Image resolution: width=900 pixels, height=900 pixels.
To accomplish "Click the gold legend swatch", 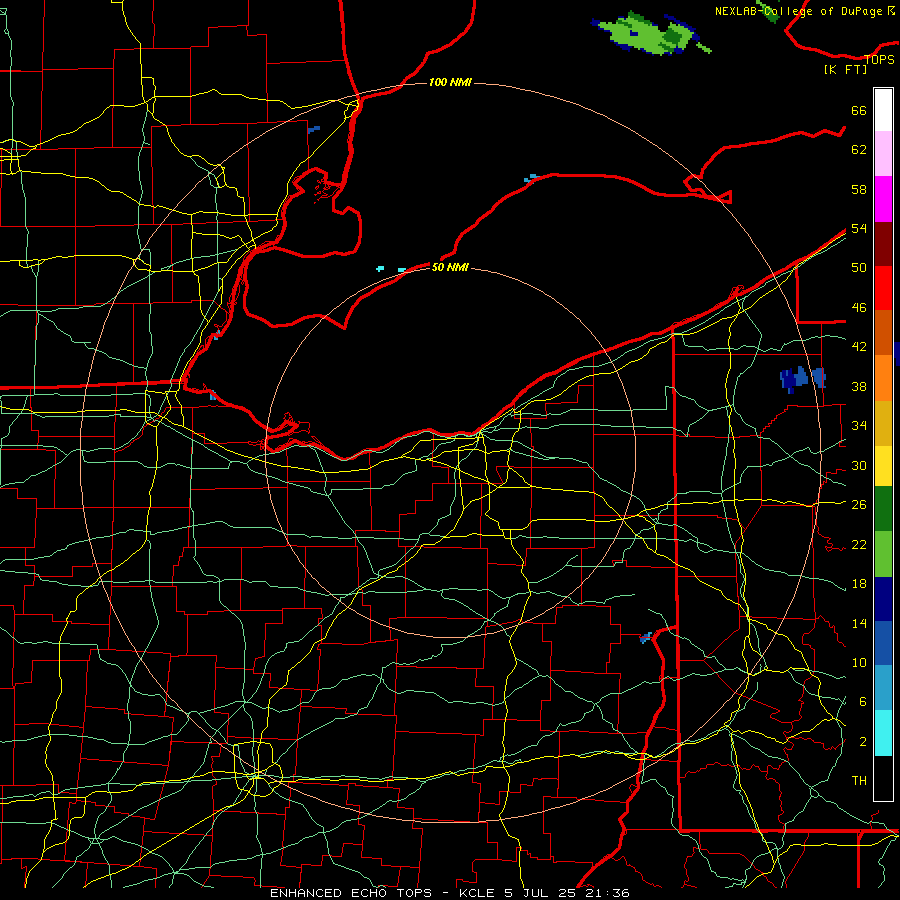I will coord(883,423).
